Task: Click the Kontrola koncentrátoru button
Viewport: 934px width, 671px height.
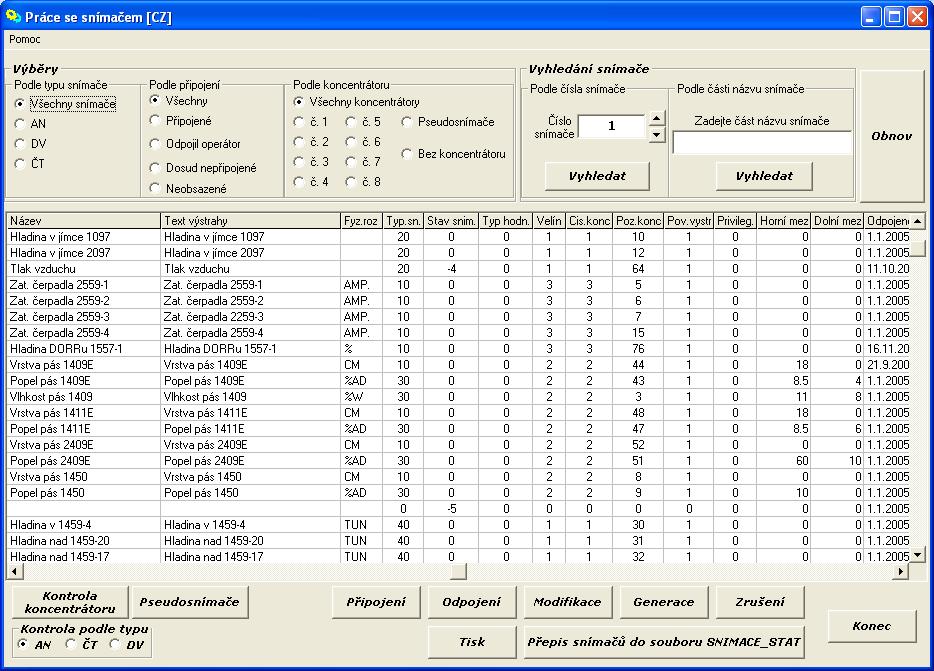Action: click(x=70, y=602)
